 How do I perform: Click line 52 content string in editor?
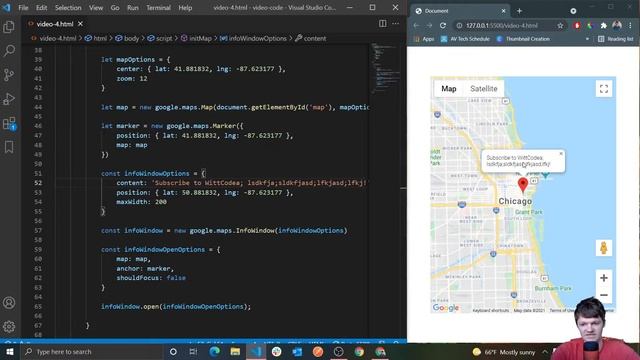click(x=259, y=183)
